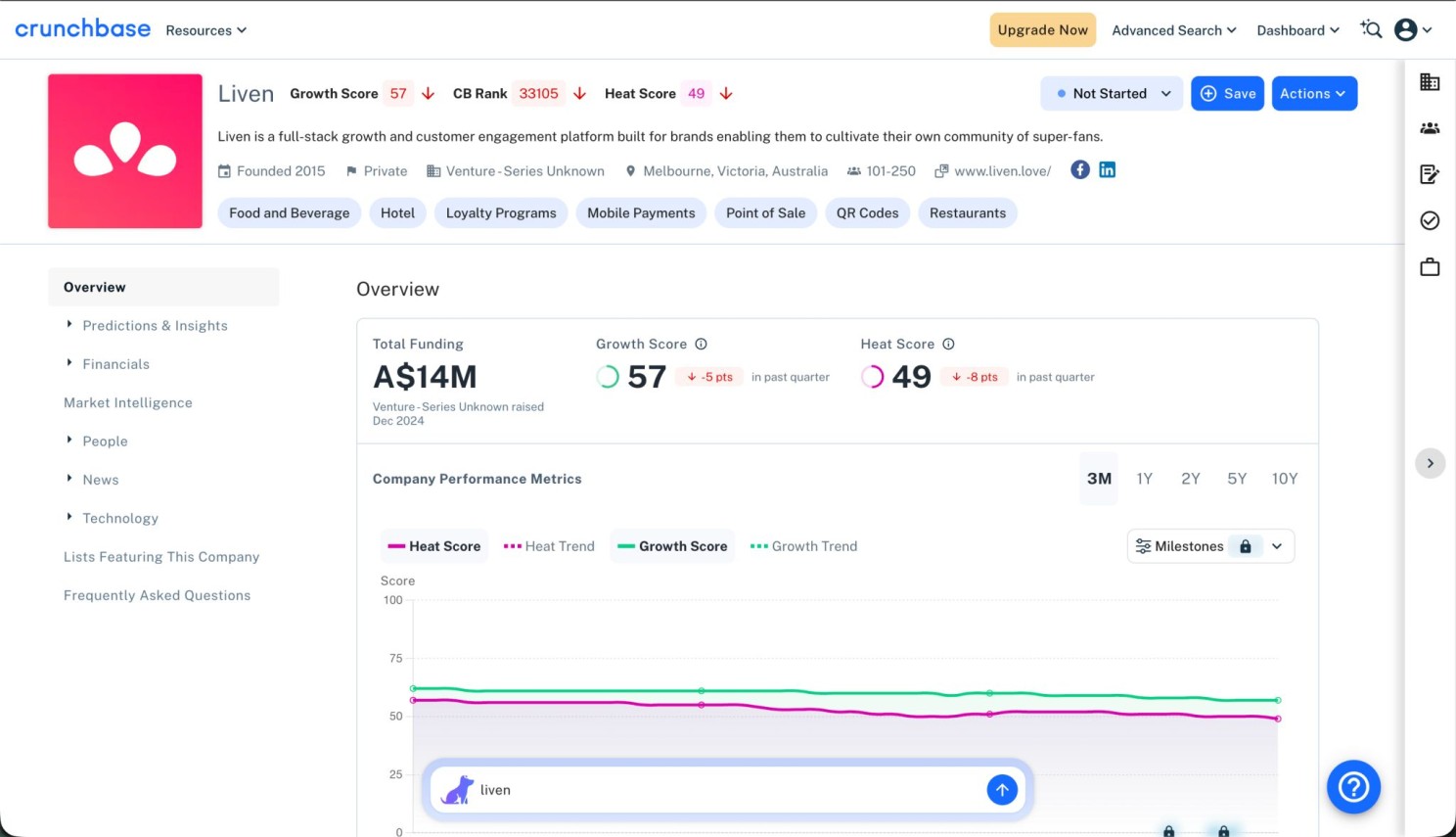Select the 5Y time range tab
The height and width of the screenshot is (837, 1456).
[1237, 479]
